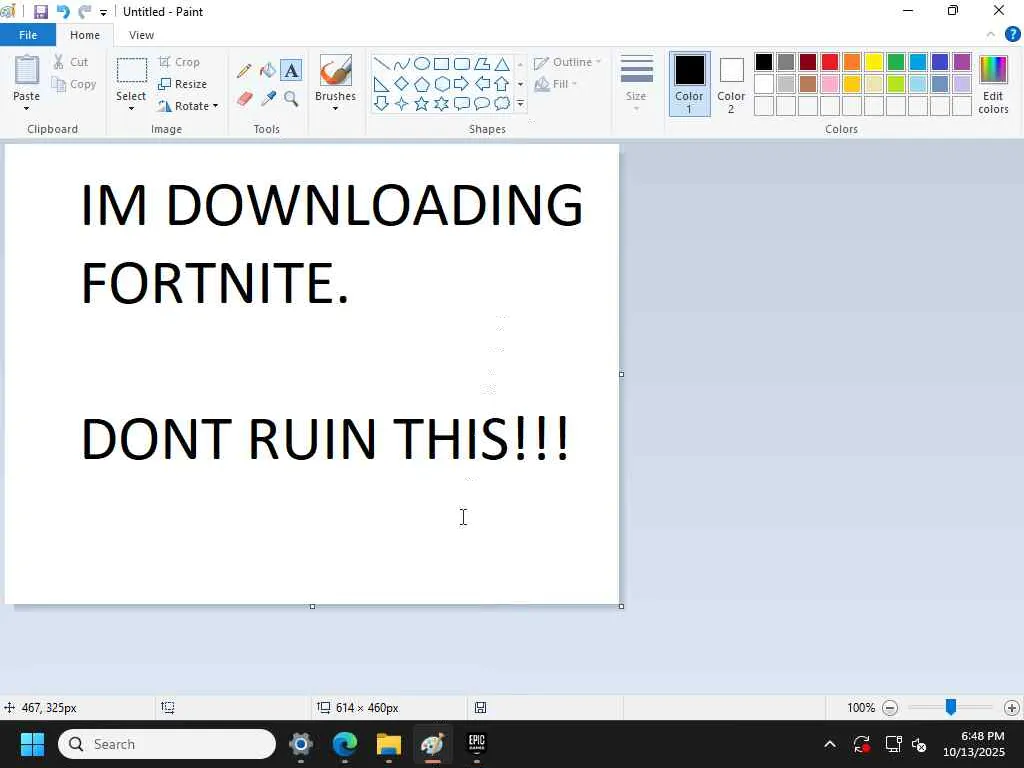
Task: Click the zoom slider handle
Action: 951,707
